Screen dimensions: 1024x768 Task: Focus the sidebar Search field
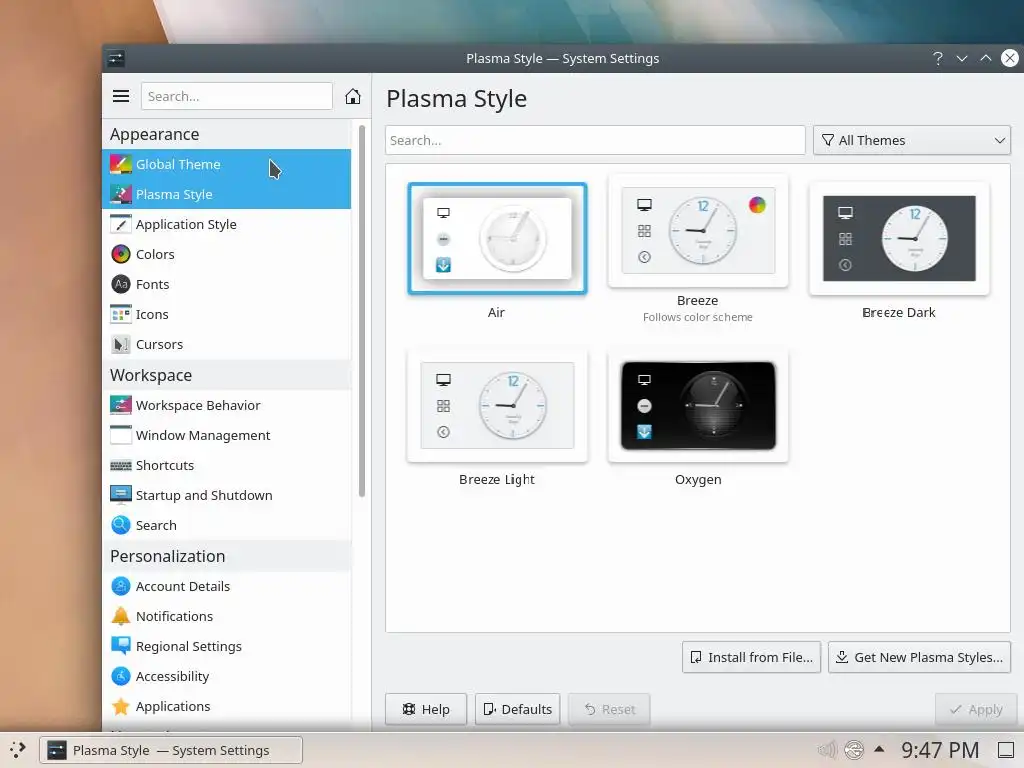[x=237, y=97]
